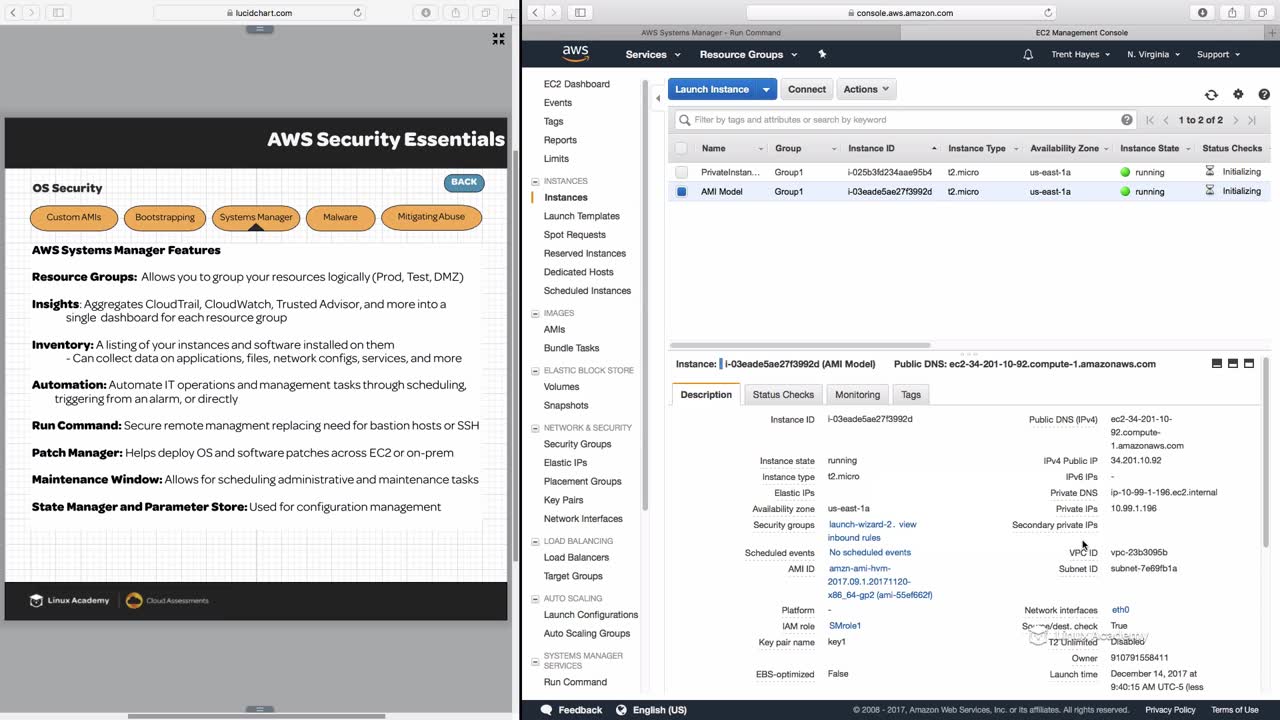Click the instance filter search field

click(x=900, y=119)
